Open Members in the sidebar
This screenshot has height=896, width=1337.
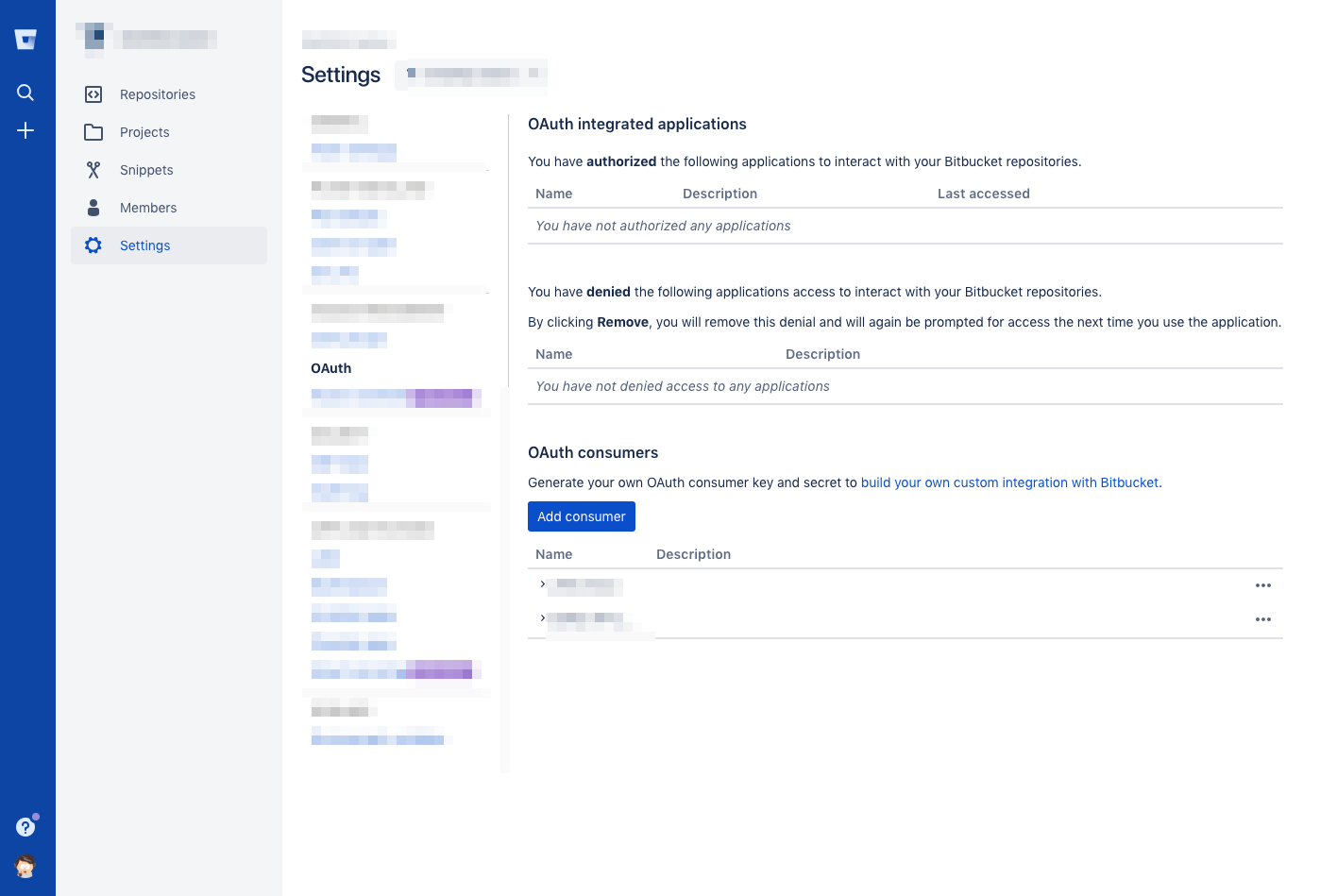(148, 208)
